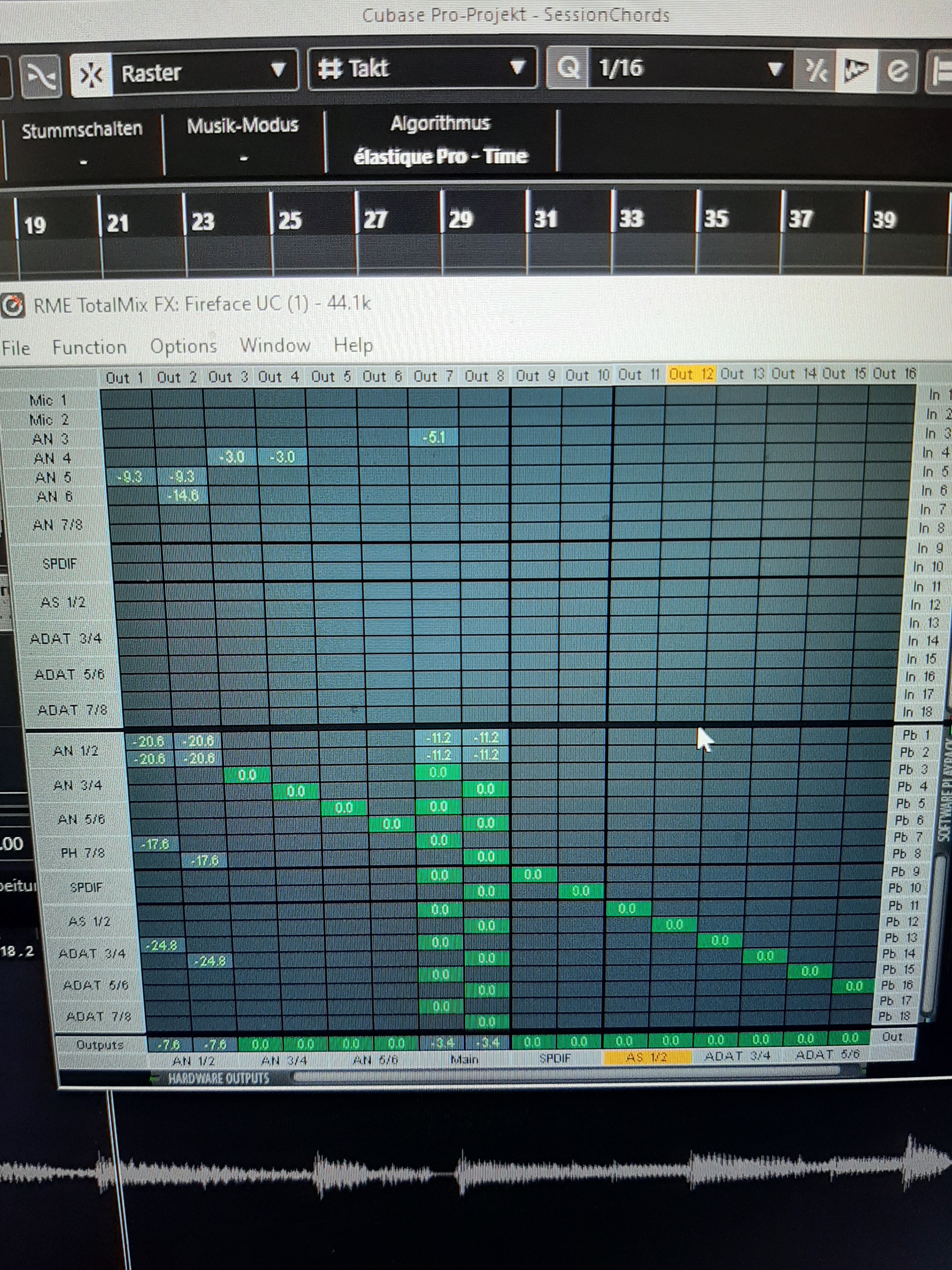Select the highlighted AS 1/2 output label at bottom
The image size is (952, 1270).
647,1057
